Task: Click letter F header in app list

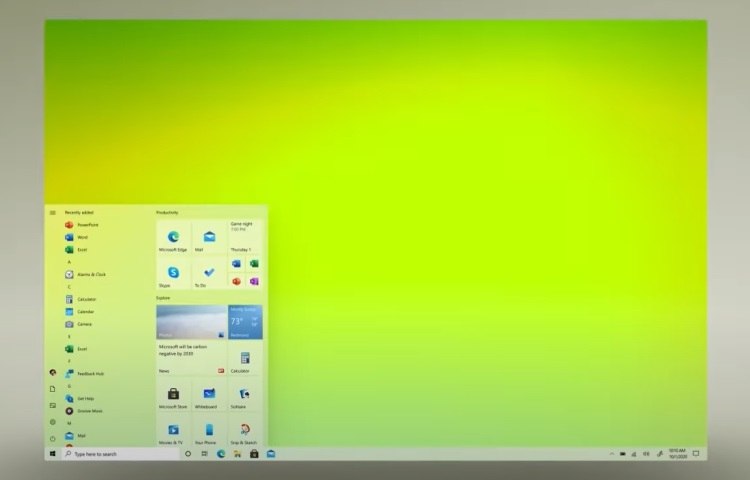Action: pos(69,361)
